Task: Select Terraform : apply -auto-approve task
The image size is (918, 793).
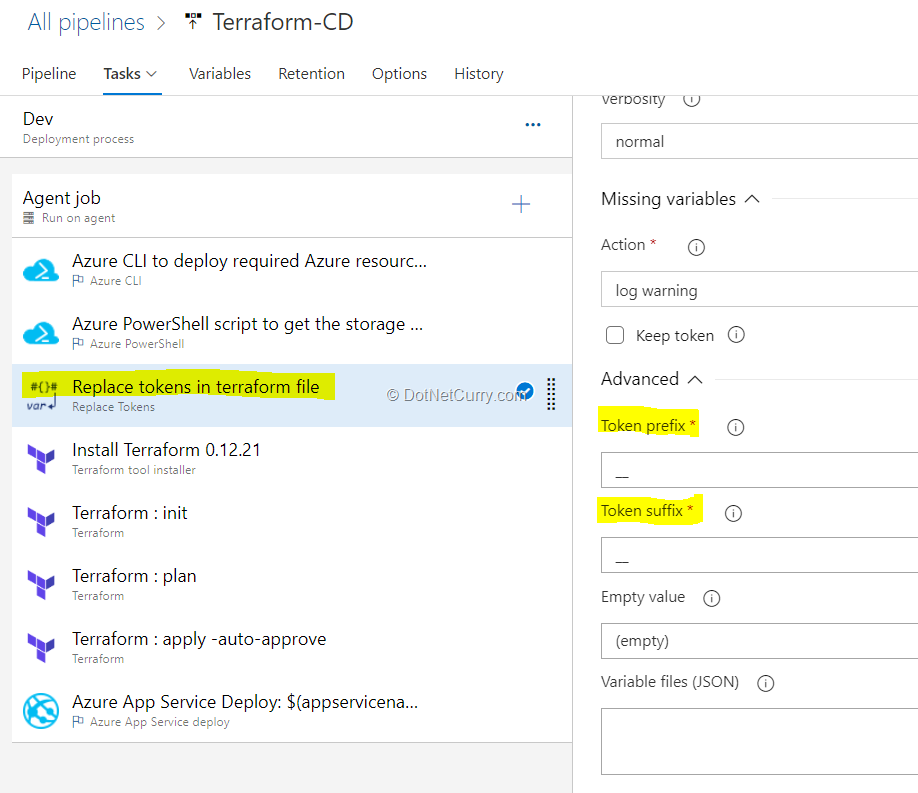Action: (292, 647)
